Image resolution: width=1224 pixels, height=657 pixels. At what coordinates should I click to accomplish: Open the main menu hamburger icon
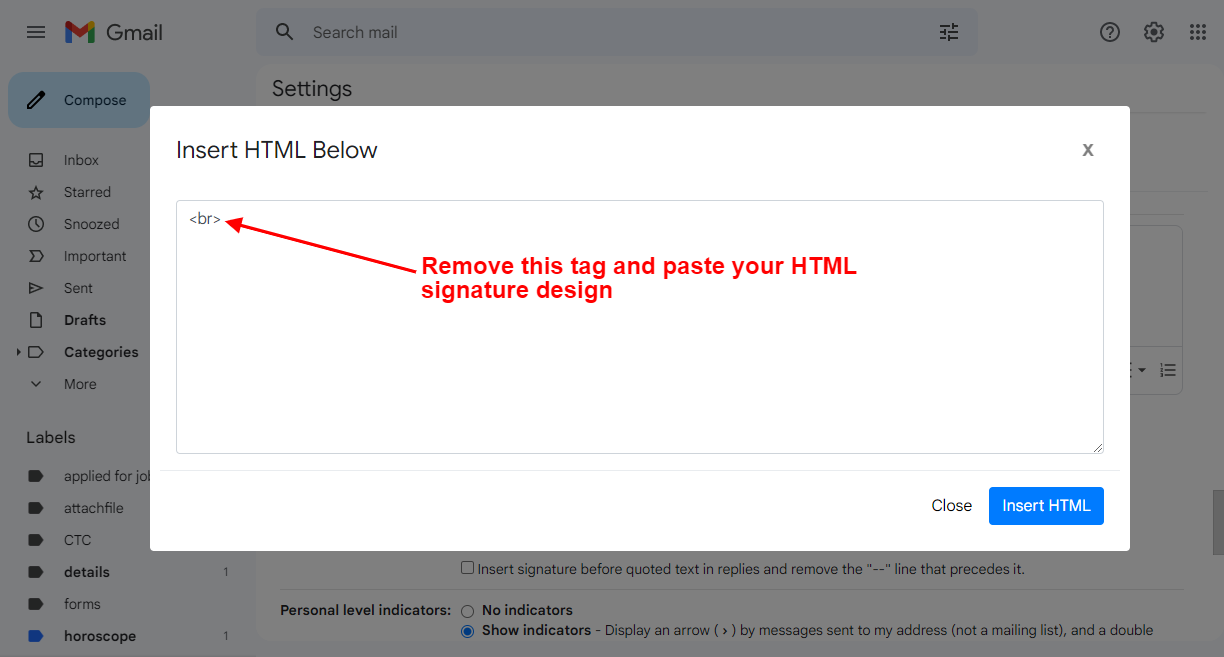tap(36, 32)
